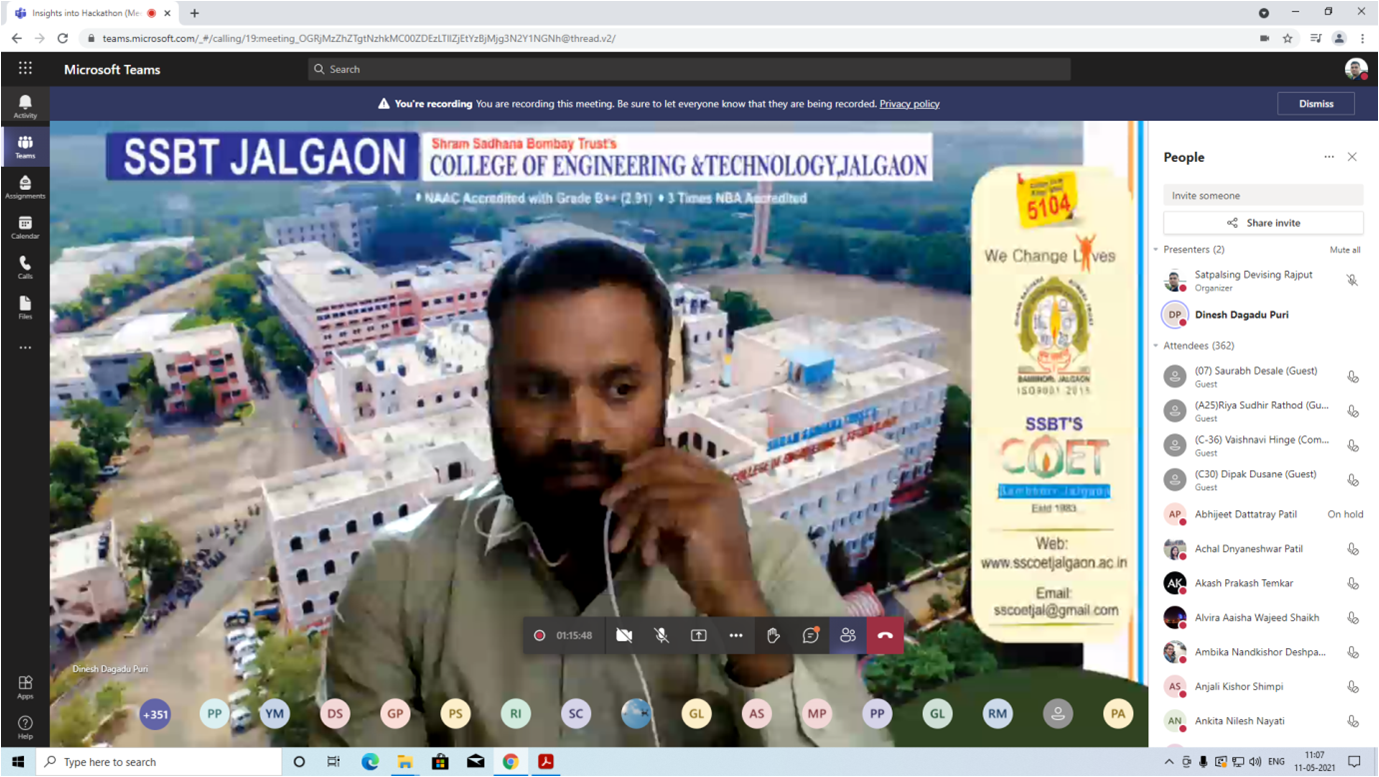
Task: Click the +351 more participants bubble
Action: pos(155,714)
